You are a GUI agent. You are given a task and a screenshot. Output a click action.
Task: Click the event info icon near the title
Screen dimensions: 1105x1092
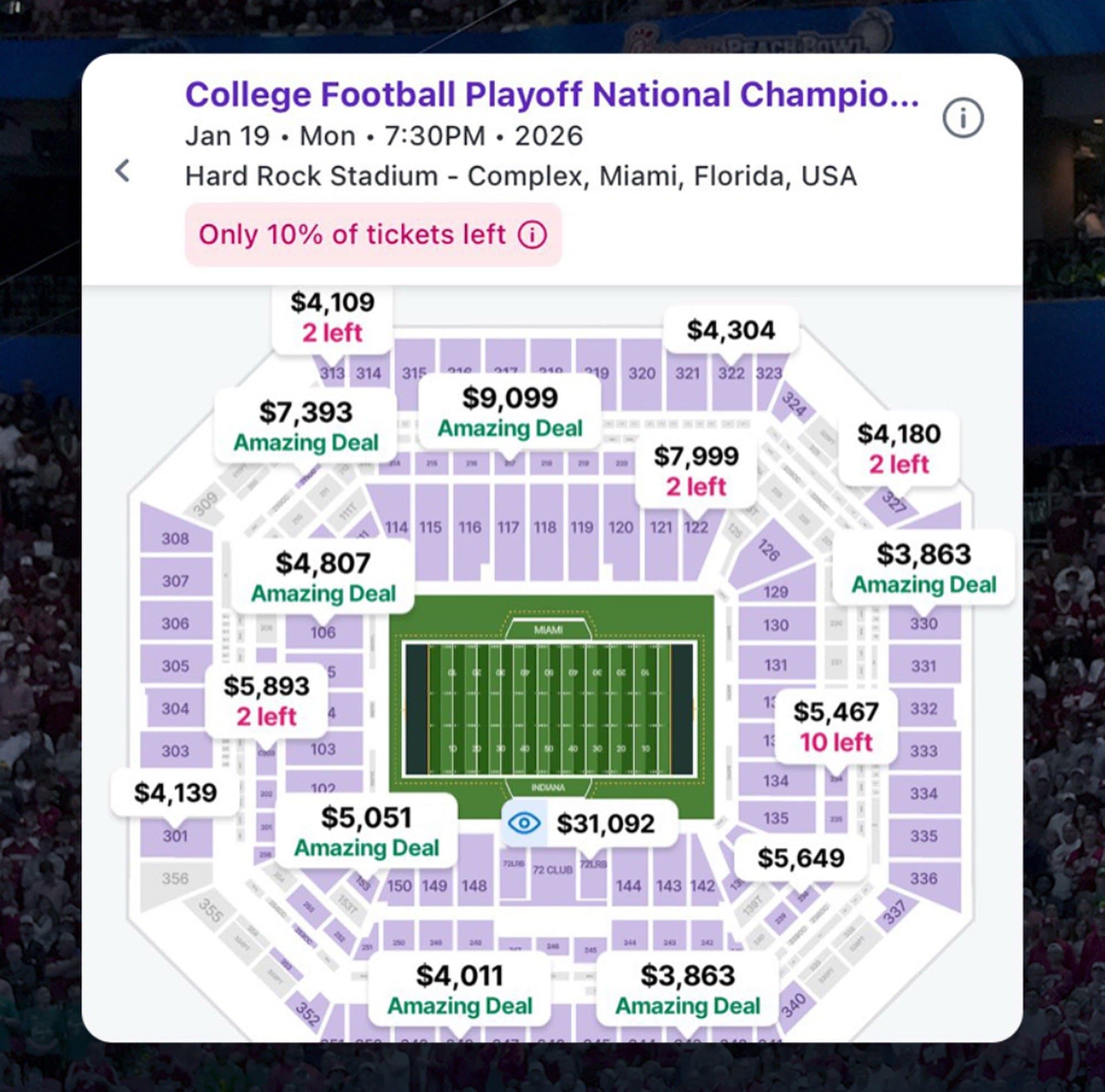click(962, 118)
